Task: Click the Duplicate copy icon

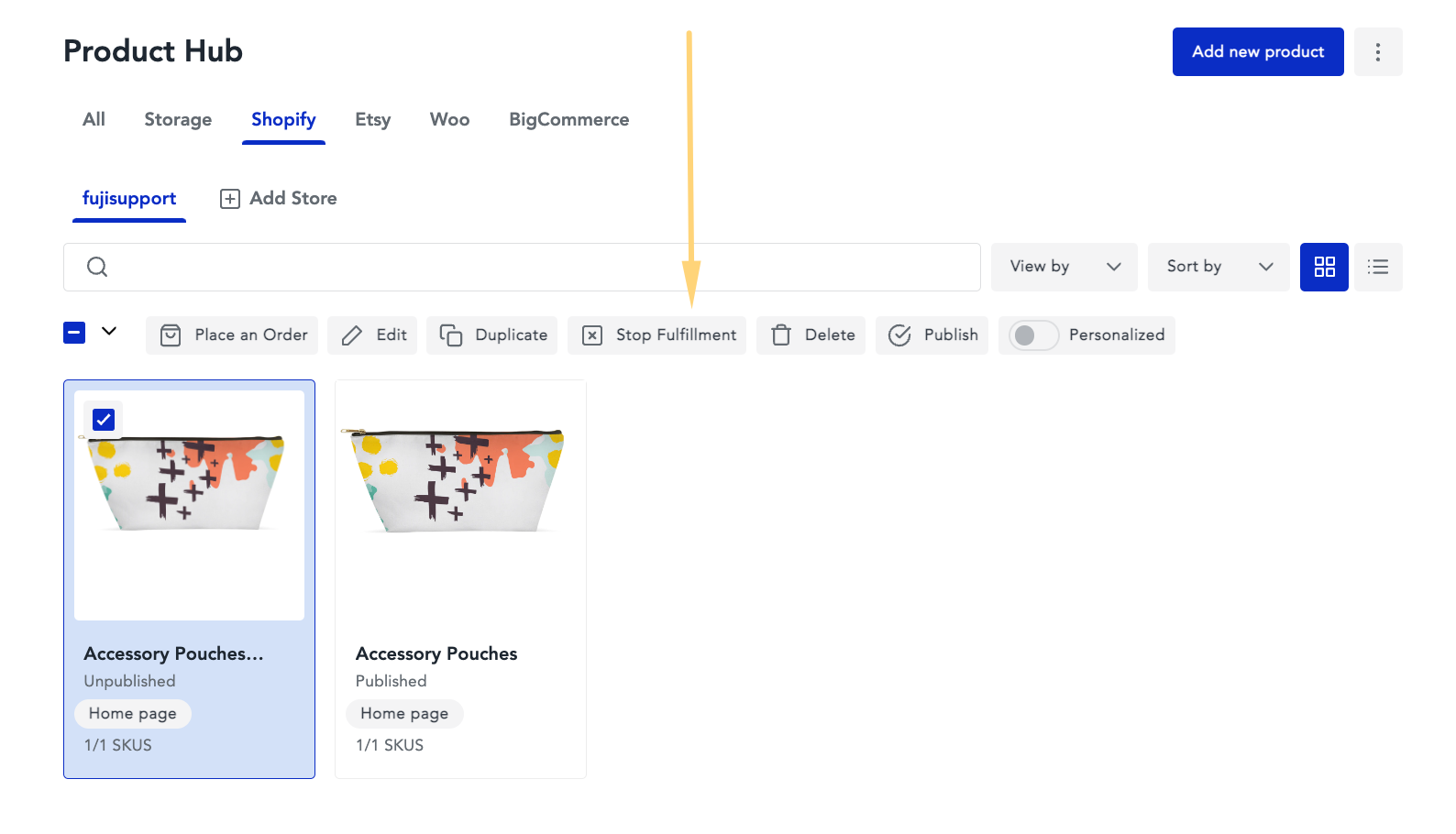Action: pos(450,335)
